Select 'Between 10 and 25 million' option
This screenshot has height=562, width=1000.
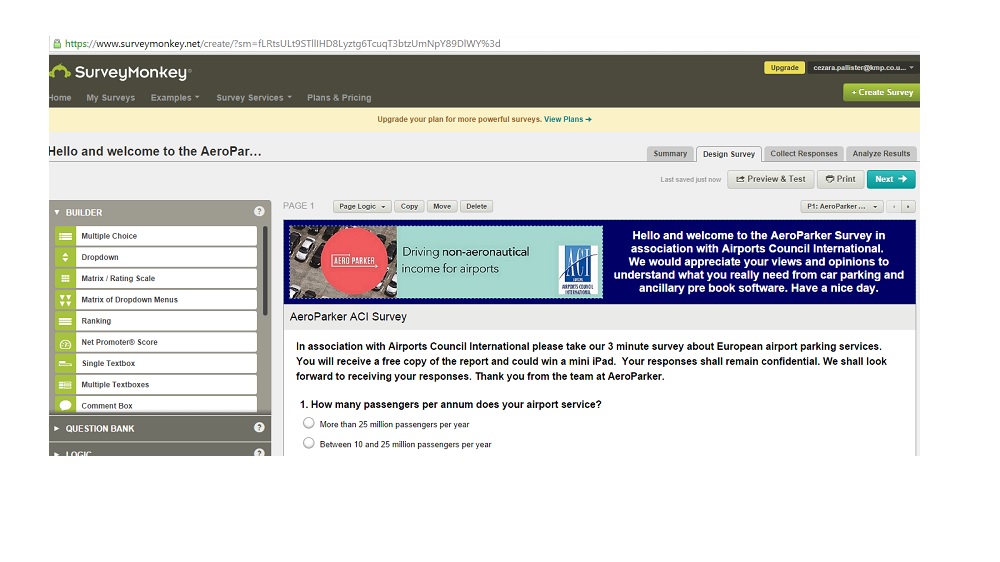coord(309,443)
